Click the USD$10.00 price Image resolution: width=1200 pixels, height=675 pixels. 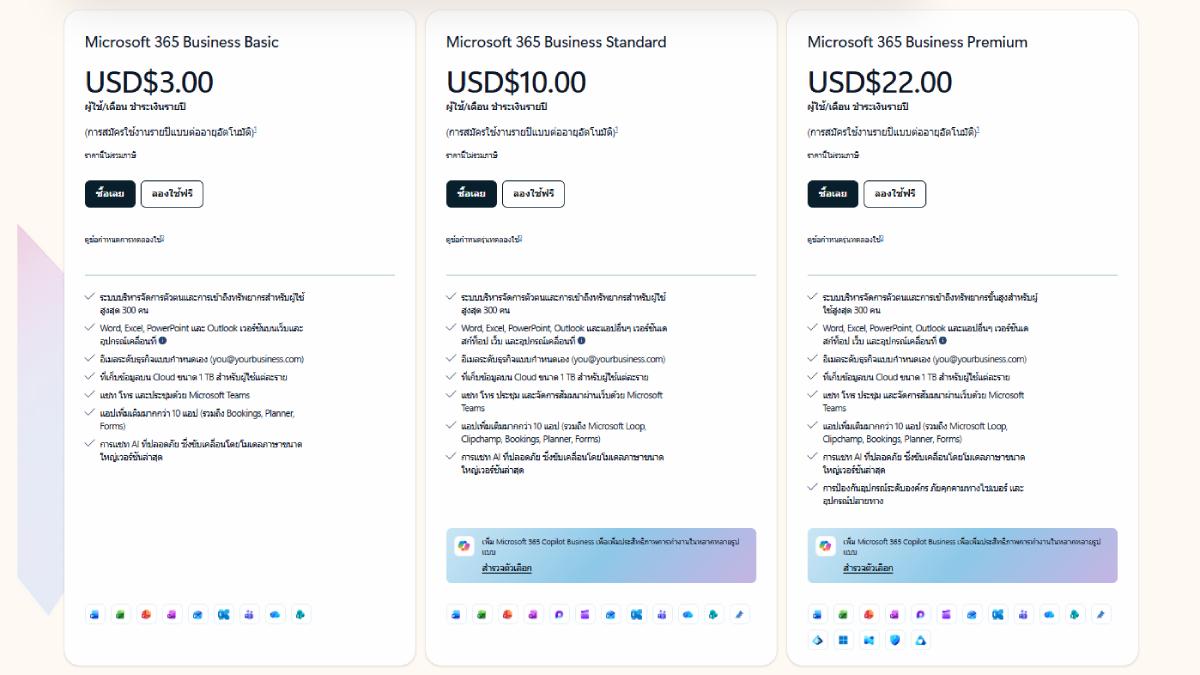pos(516,82)
